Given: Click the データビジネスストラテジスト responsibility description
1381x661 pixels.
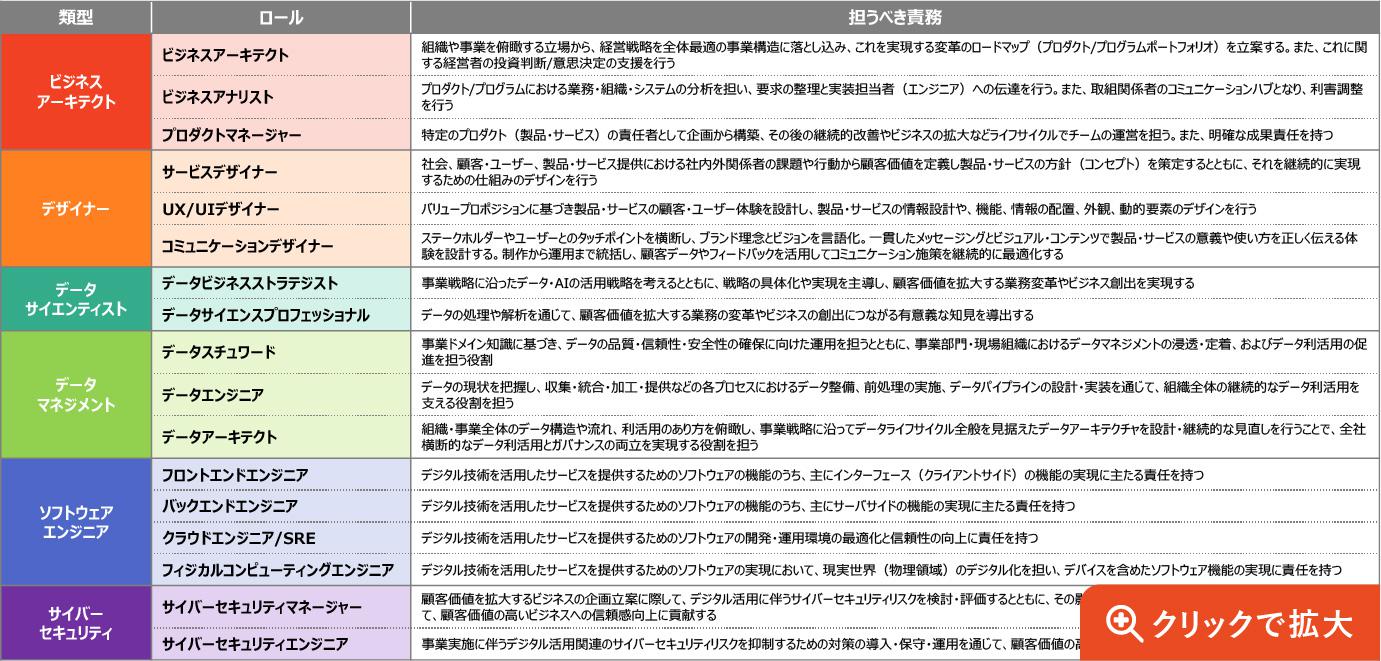Looking at the screenshot, I should click(x=895, y=283).
